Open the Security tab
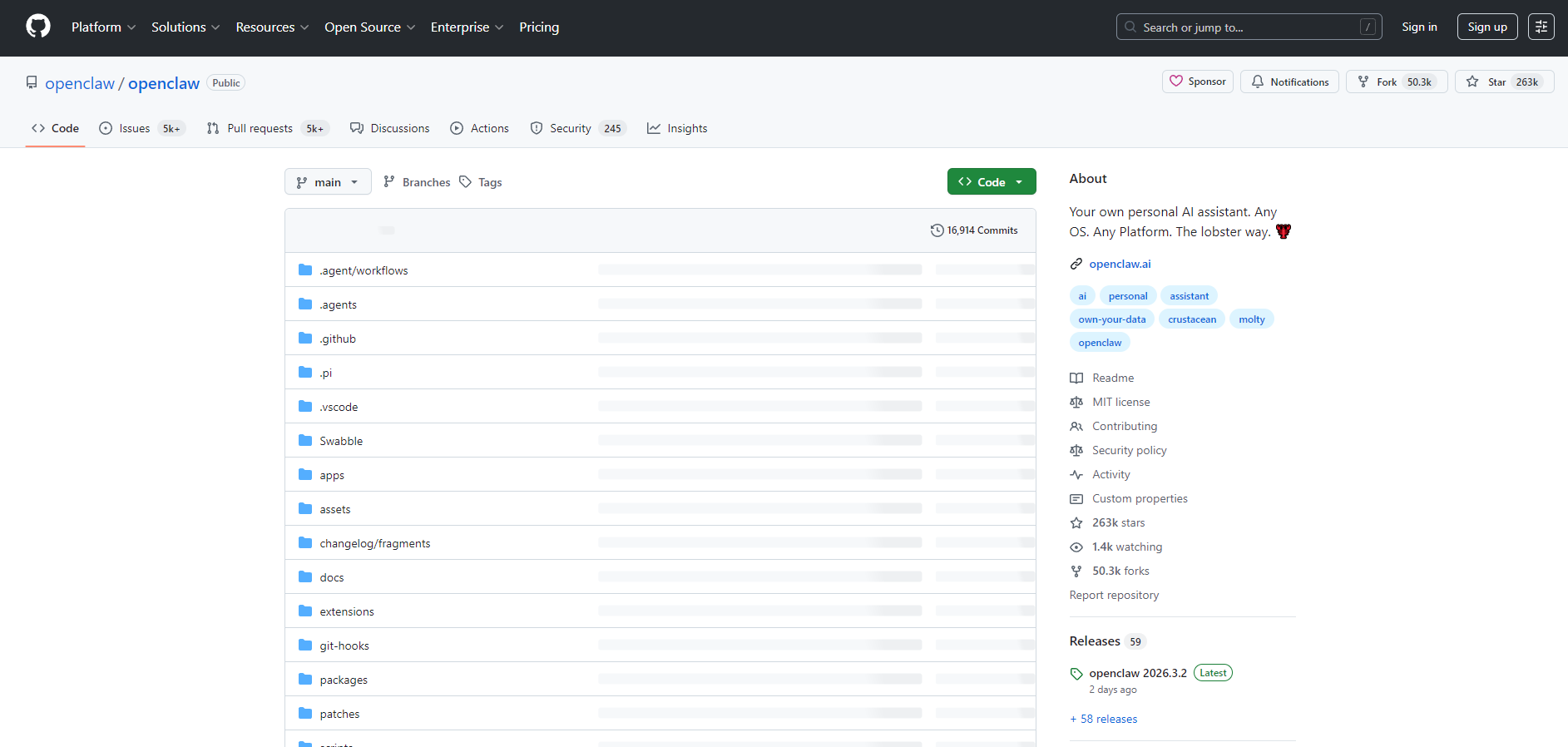The width and height of the screenshot is (1568, 747). (578, 128)
